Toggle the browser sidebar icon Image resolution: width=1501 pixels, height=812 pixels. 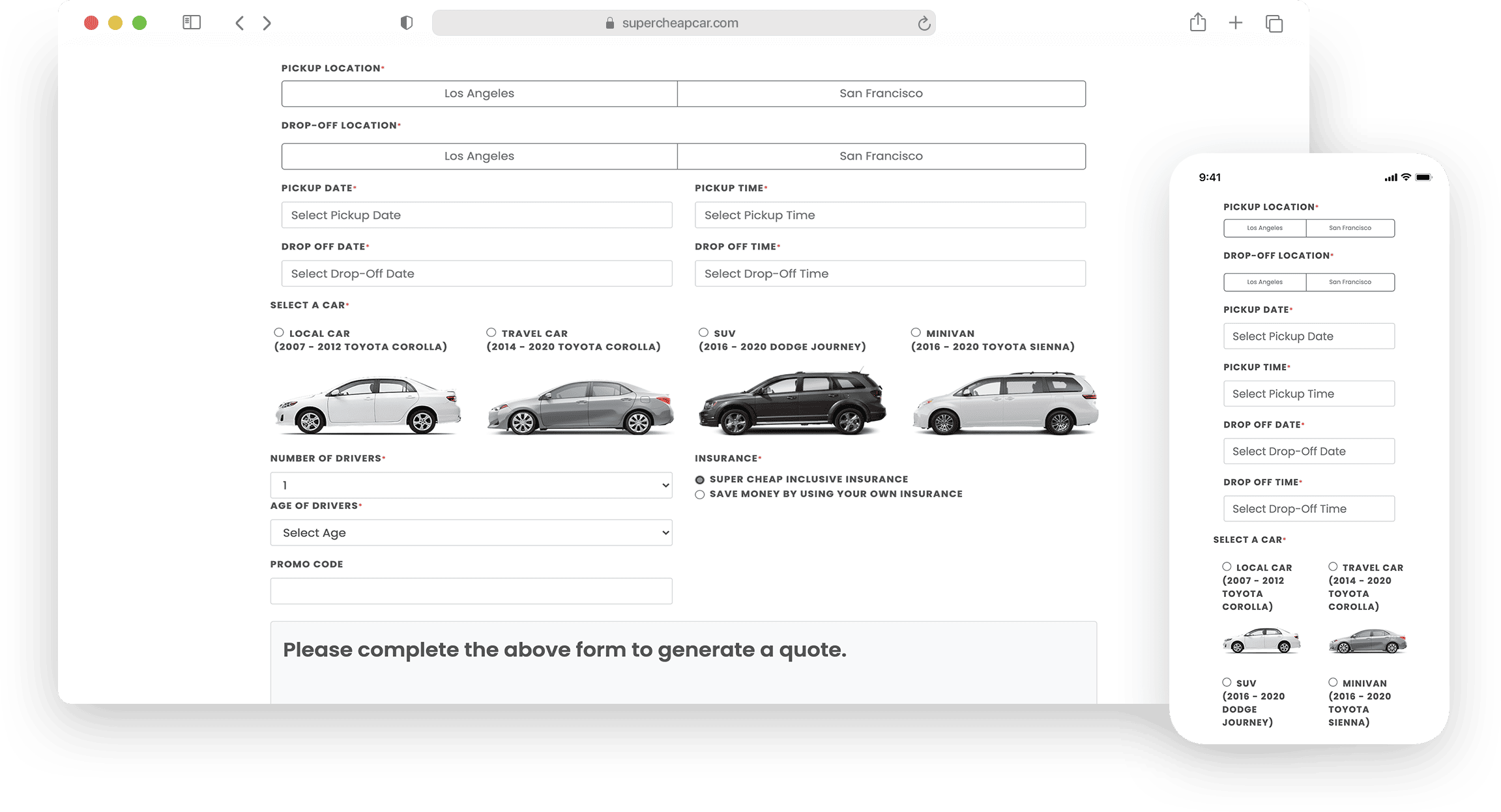point(192,23)
